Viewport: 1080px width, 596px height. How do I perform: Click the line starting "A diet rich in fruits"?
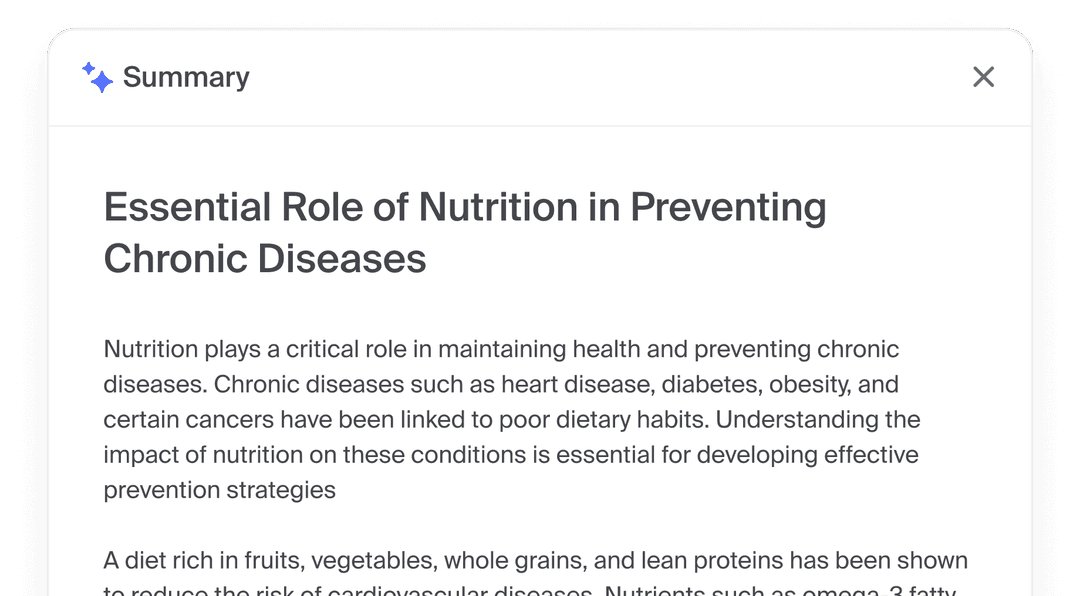click(535, 560)
